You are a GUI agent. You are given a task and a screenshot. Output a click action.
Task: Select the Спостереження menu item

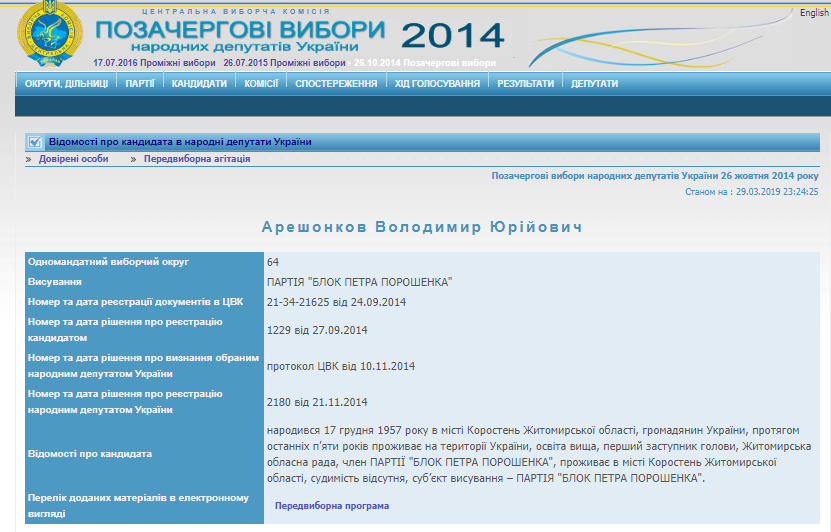click(x=336, y=84)
